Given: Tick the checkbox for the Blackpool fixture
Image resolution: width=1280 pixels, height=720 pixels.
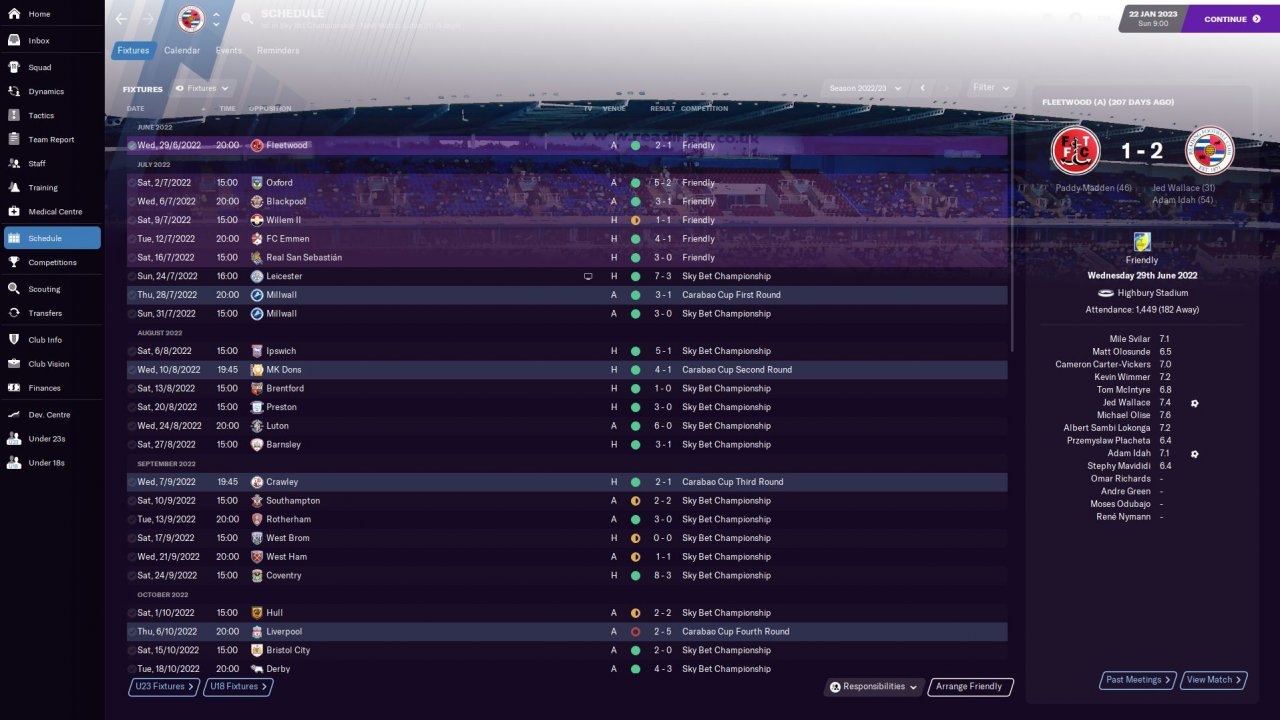Looking at the screenshot, I should [x=132, y=202].
